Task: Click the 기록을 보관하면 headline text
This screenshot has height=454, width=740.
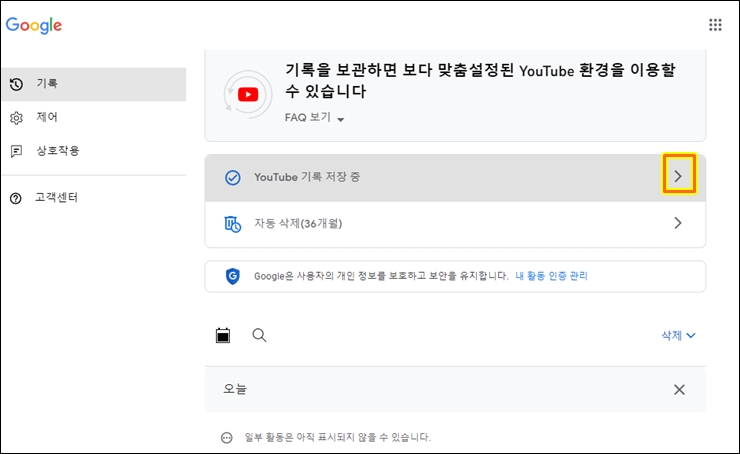Action: pos(480,80)
